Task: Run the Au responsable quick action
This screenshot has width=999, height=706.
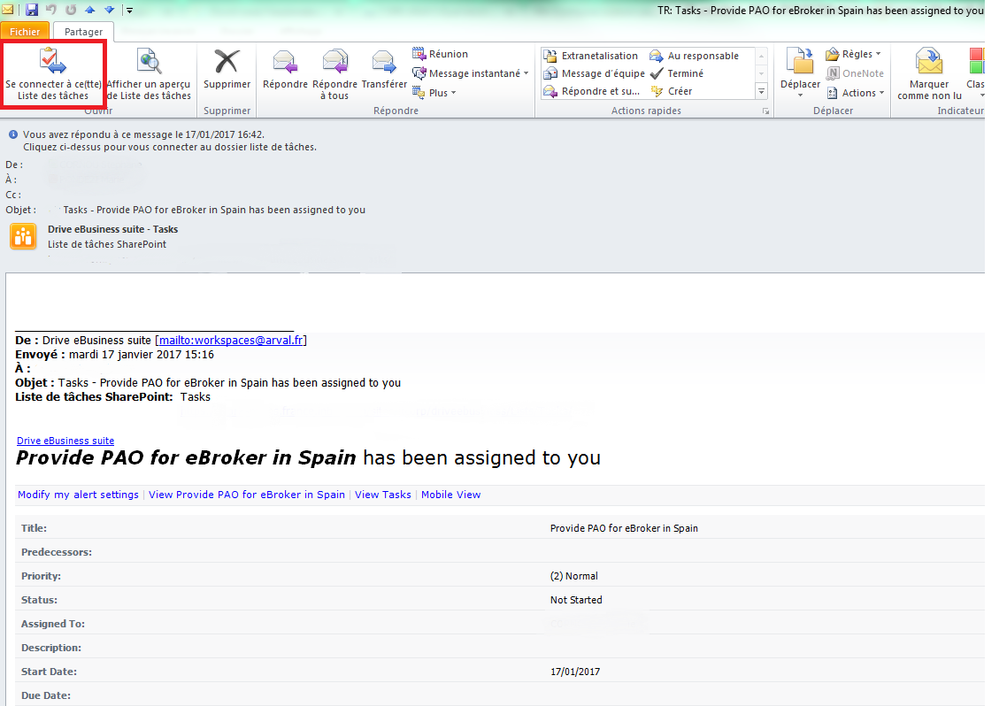Action: tap(694, 56)
